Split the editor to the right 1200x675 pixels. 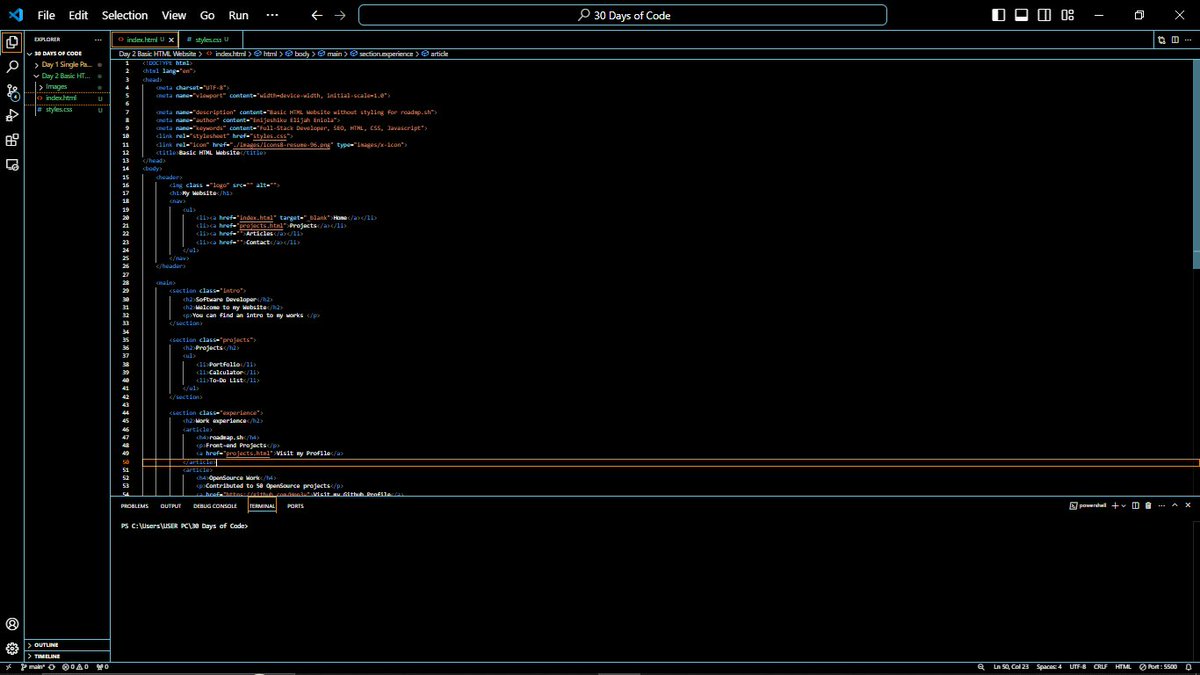[1175, 39]
